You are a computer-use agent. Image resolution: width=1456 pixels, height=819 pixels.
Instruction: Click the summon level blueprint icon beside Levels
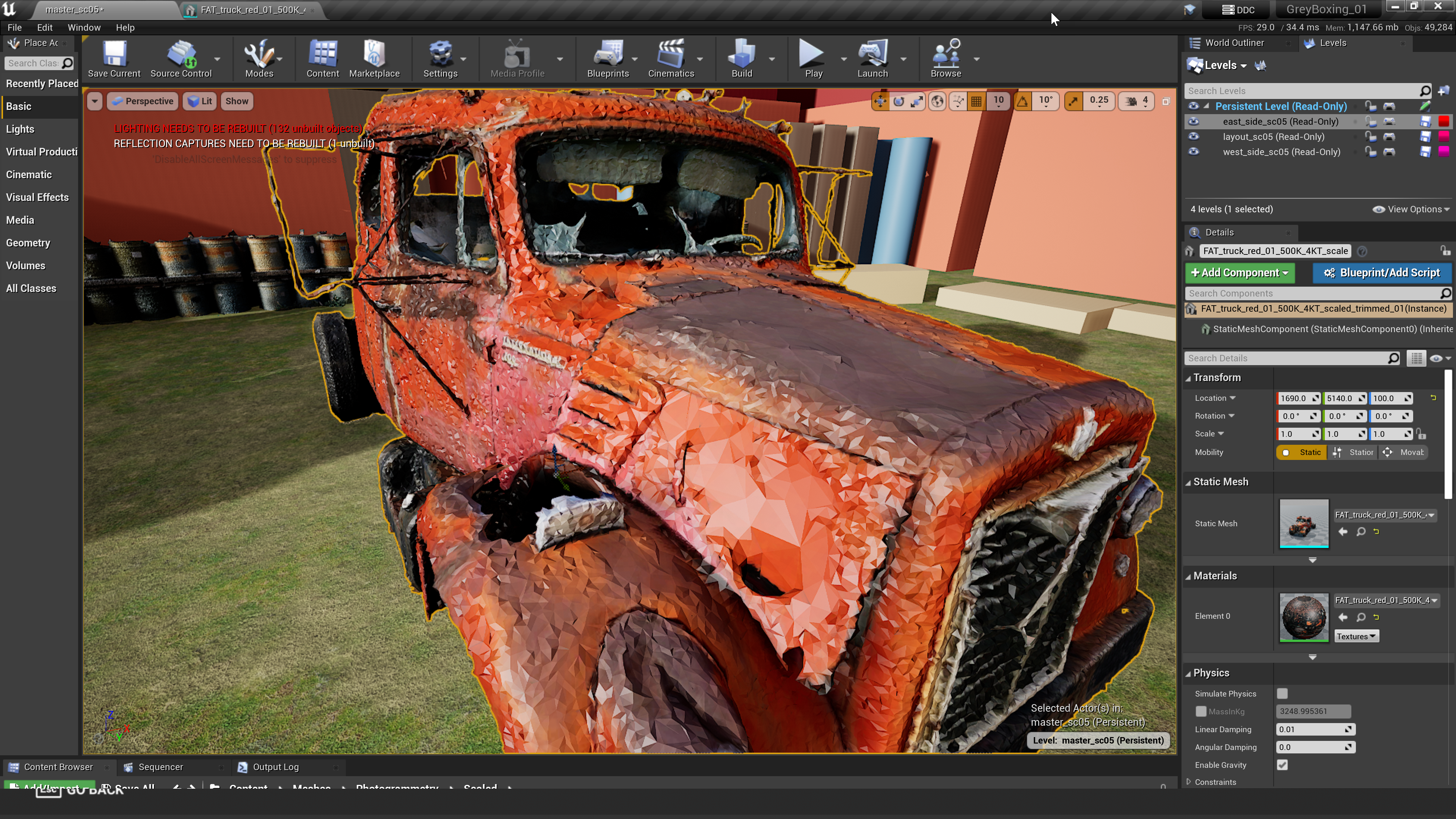(x=1260, y=66)
